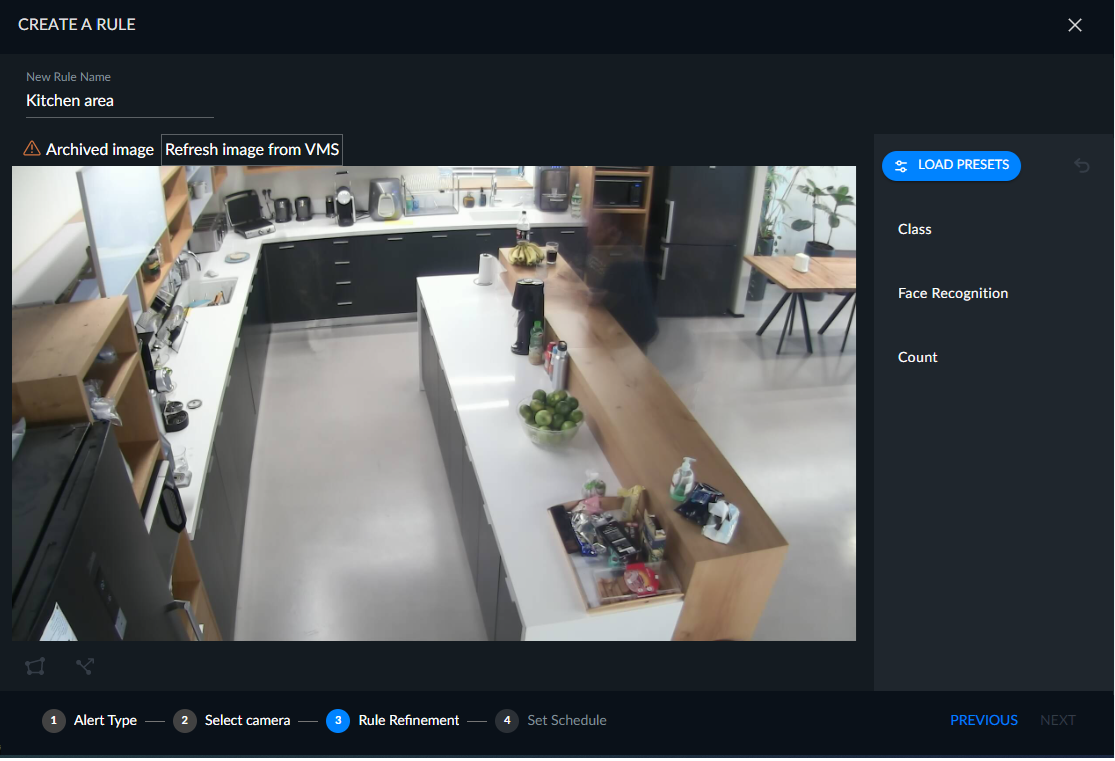The height and width of the screenshot is (761, 1115).
Task: Click the NEXT button
Action: [x=1057, y=720]
